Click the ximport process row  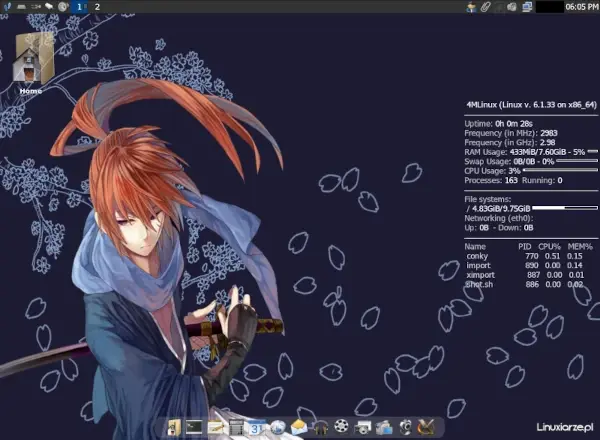(525, 275)
